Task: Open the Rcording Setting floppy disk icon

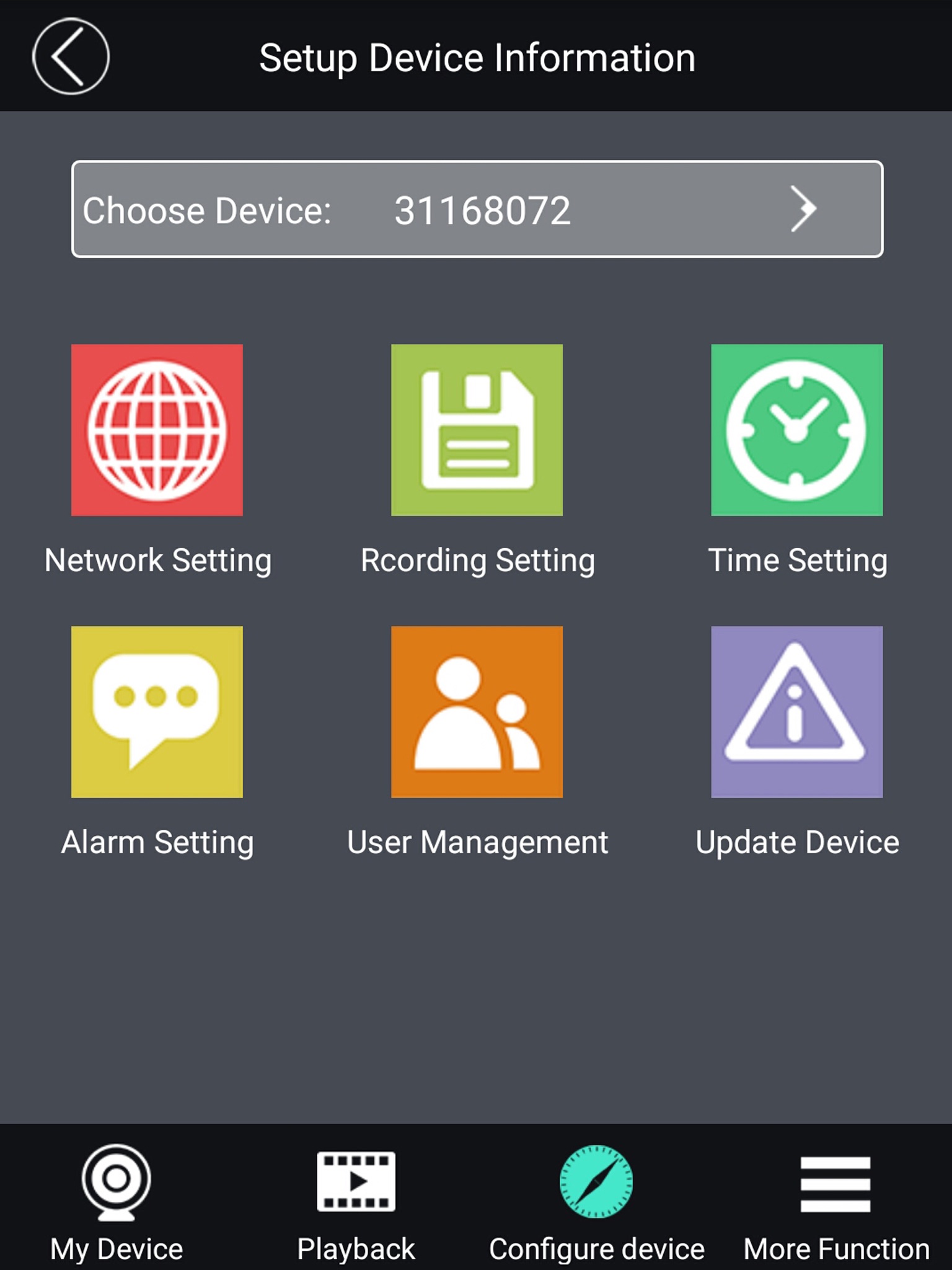Action: pos(477,430)
